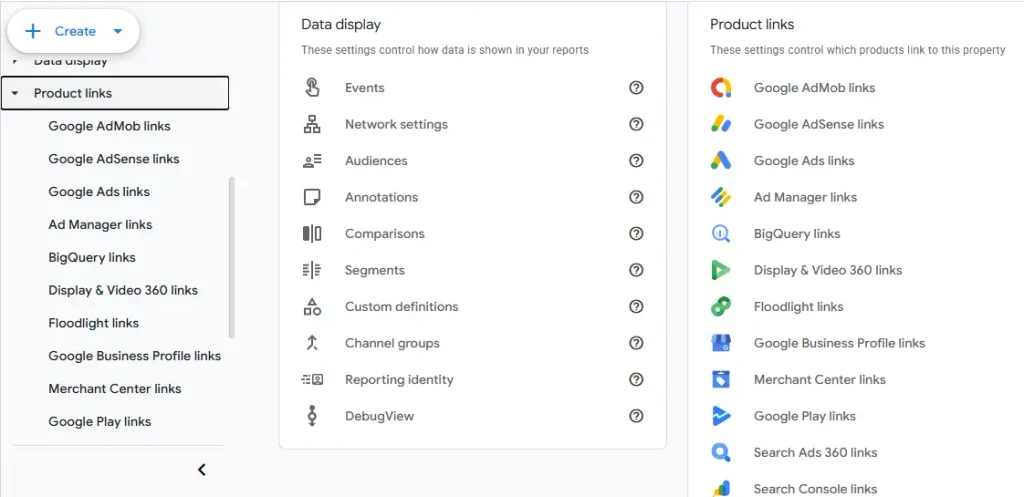Open help for Segments

(636, 270)
